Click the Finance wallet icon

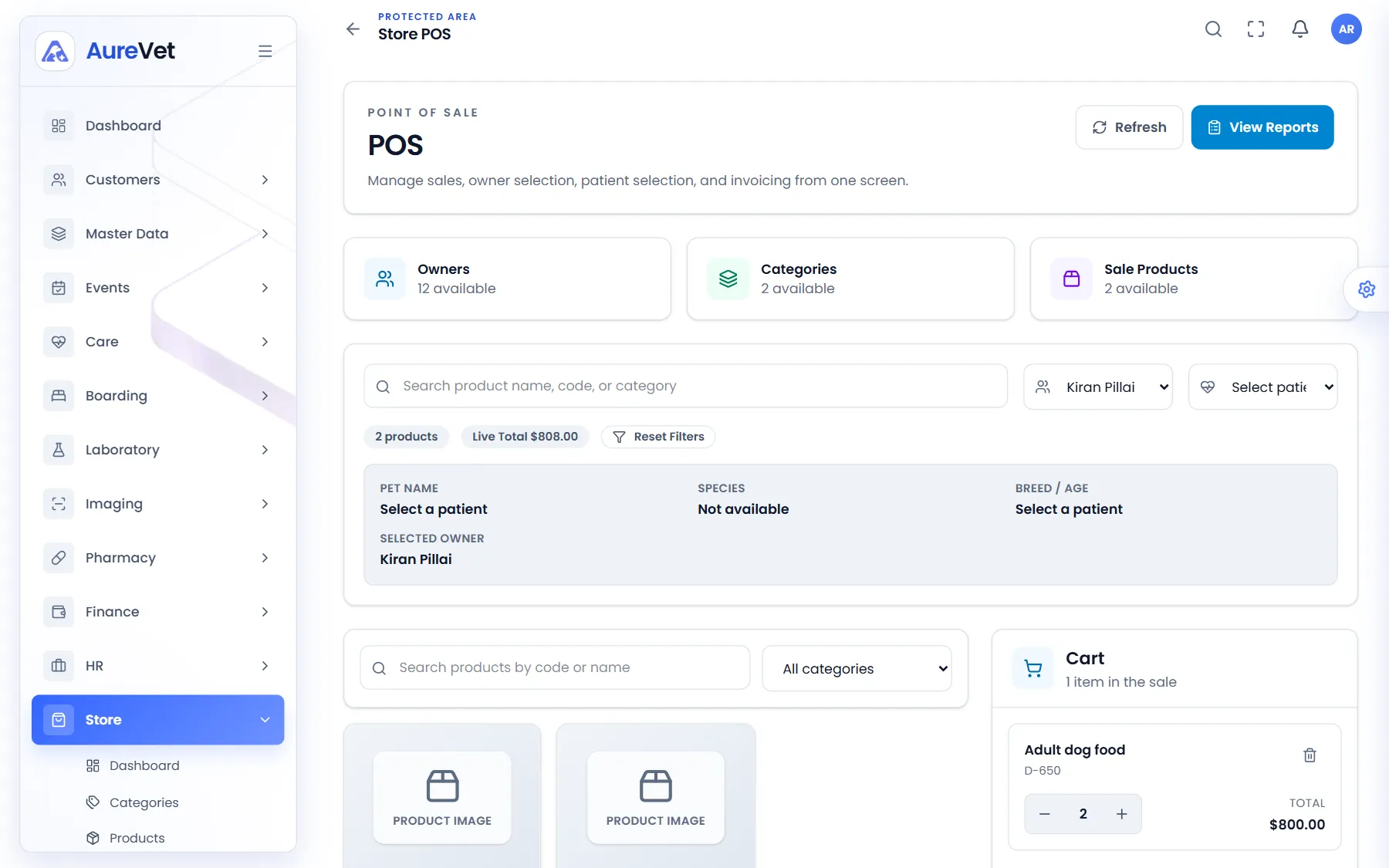pyautogui.click(x=59, y=612)
